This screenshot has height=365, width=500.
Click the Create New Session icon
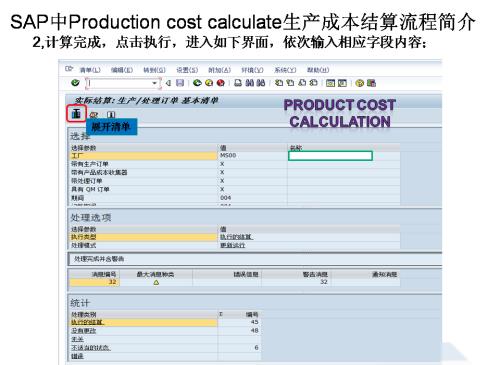(x=330, y=83)
